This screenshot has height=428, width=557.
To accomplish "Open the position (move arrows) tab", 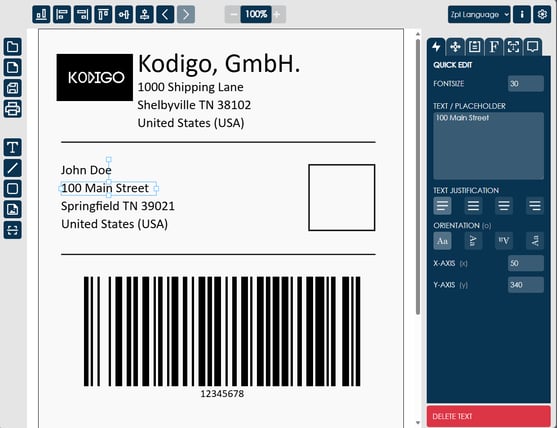I will coord(455,47).
